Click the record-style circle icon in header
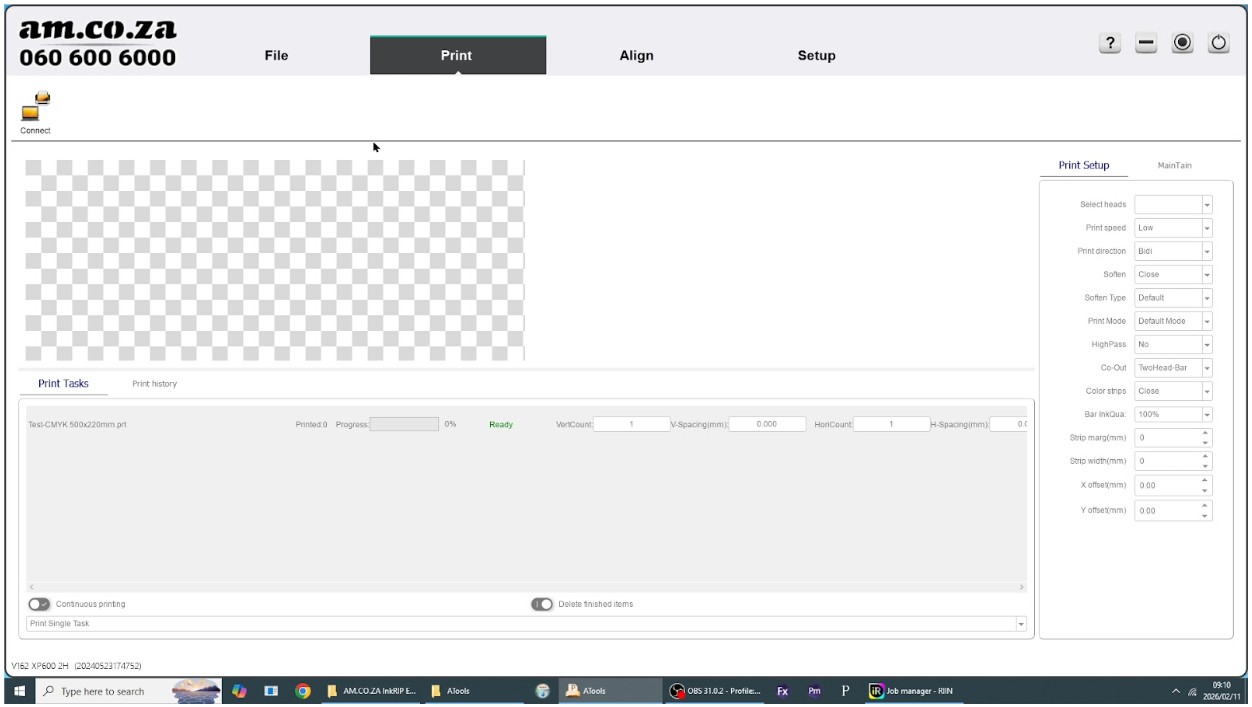 pyautogui.click(x=1182, y=44)
